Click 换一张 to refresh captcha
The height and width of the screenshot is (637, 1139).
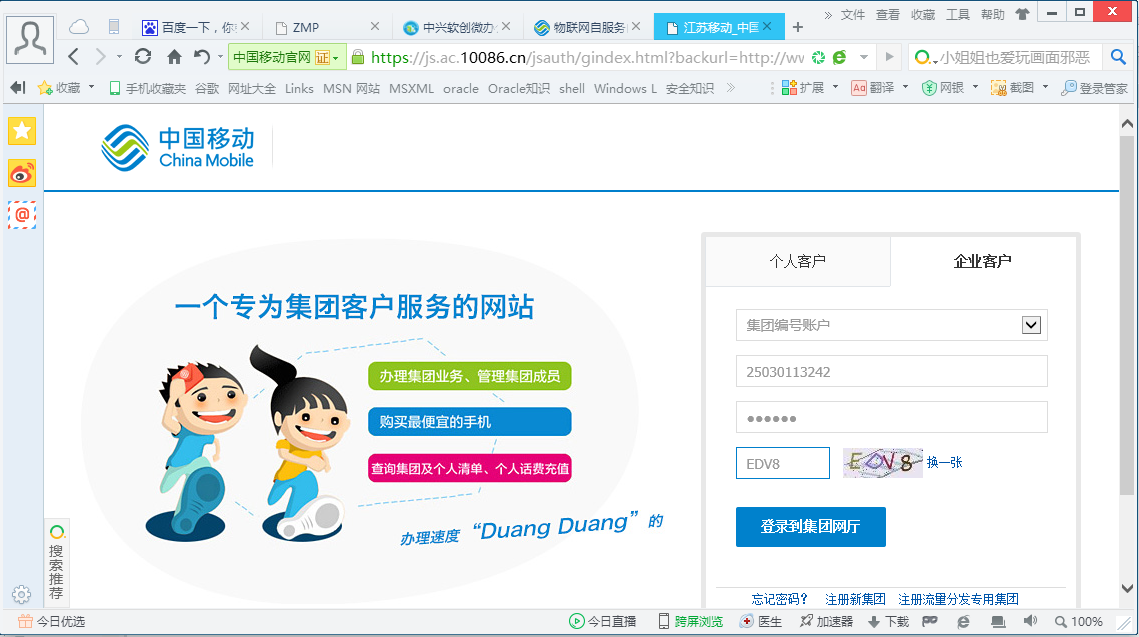tap(944, 463)
